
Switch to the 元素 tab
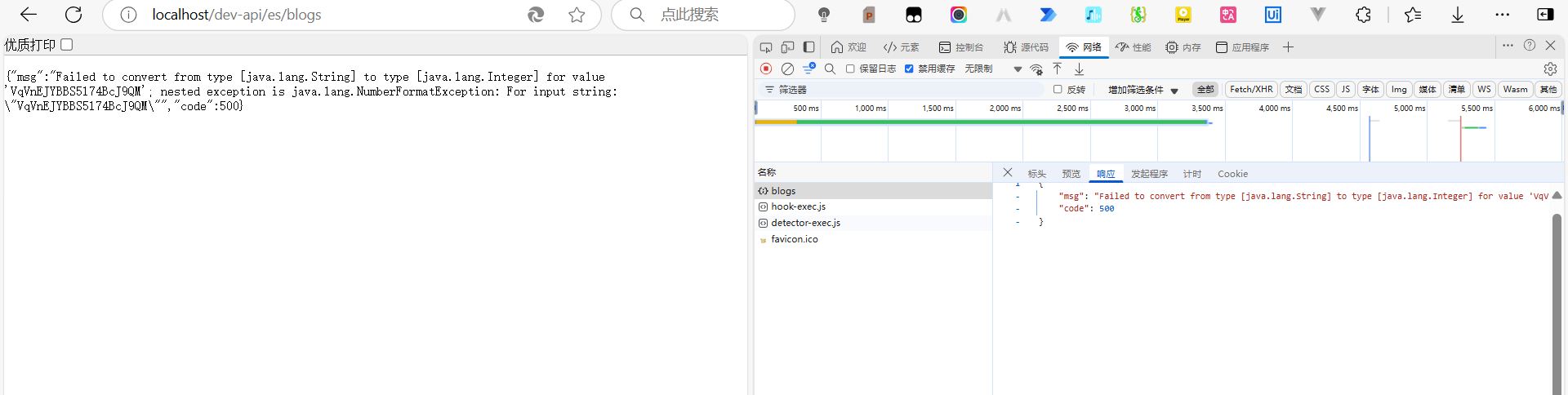pyautogui.click(x=902, y=47)
